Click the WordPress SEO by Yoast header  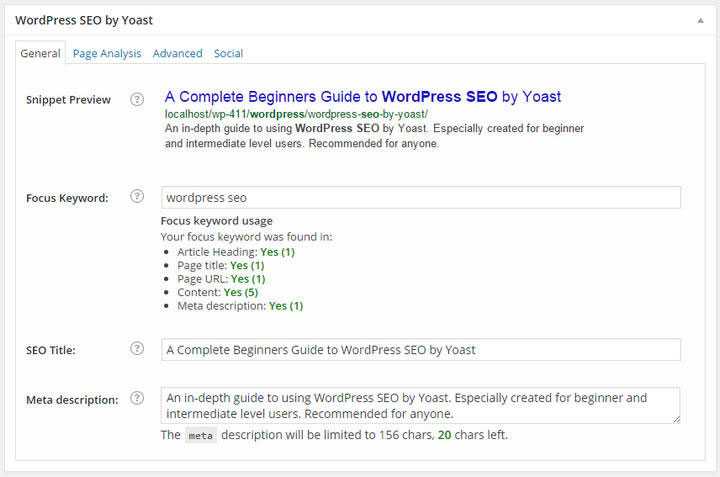[84, 20]
